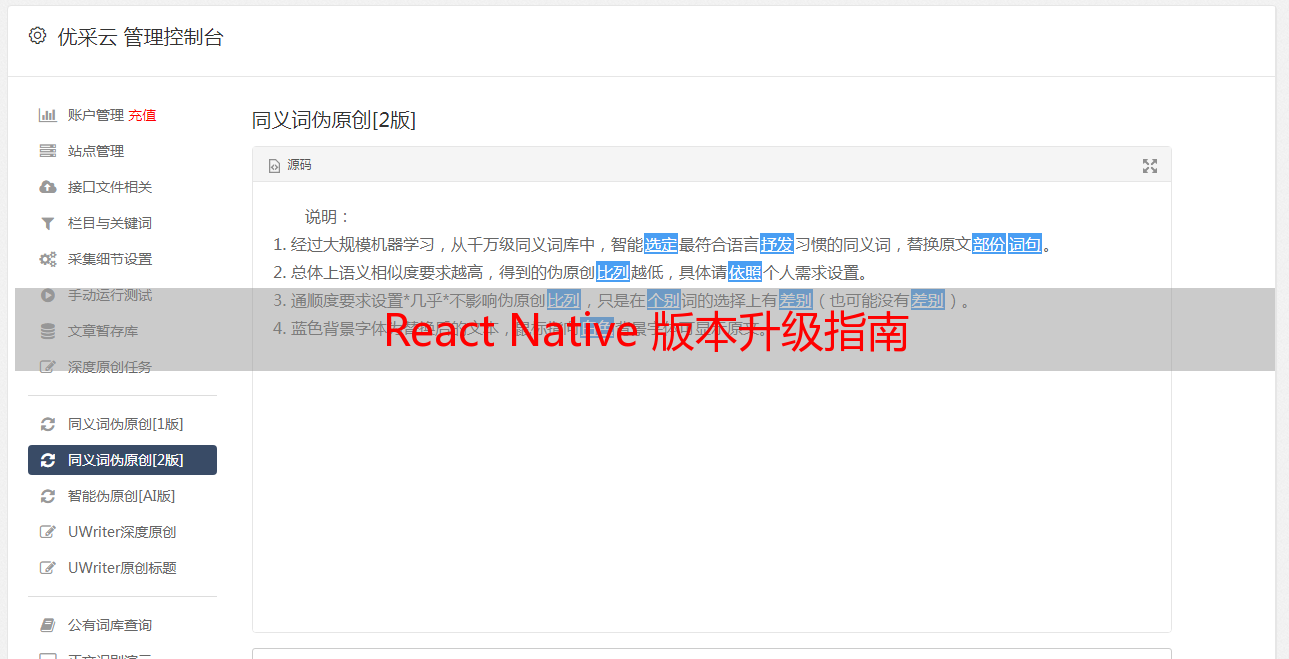Click the refresh icon for 智能伪原创[AI版]
Image resolution: width=1289 pixels, height=659 pixels.
(47, 496)
